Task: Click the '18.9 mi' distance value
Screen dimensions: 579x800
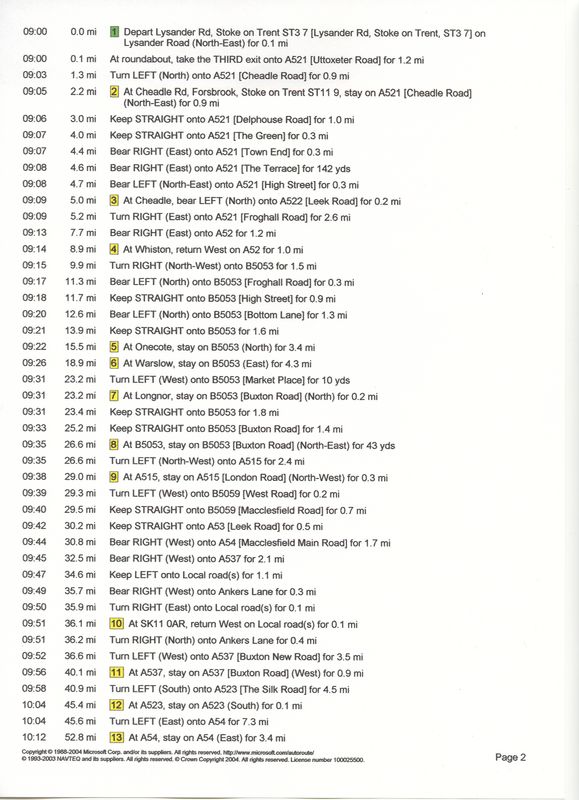Action: tap(80, 363)
